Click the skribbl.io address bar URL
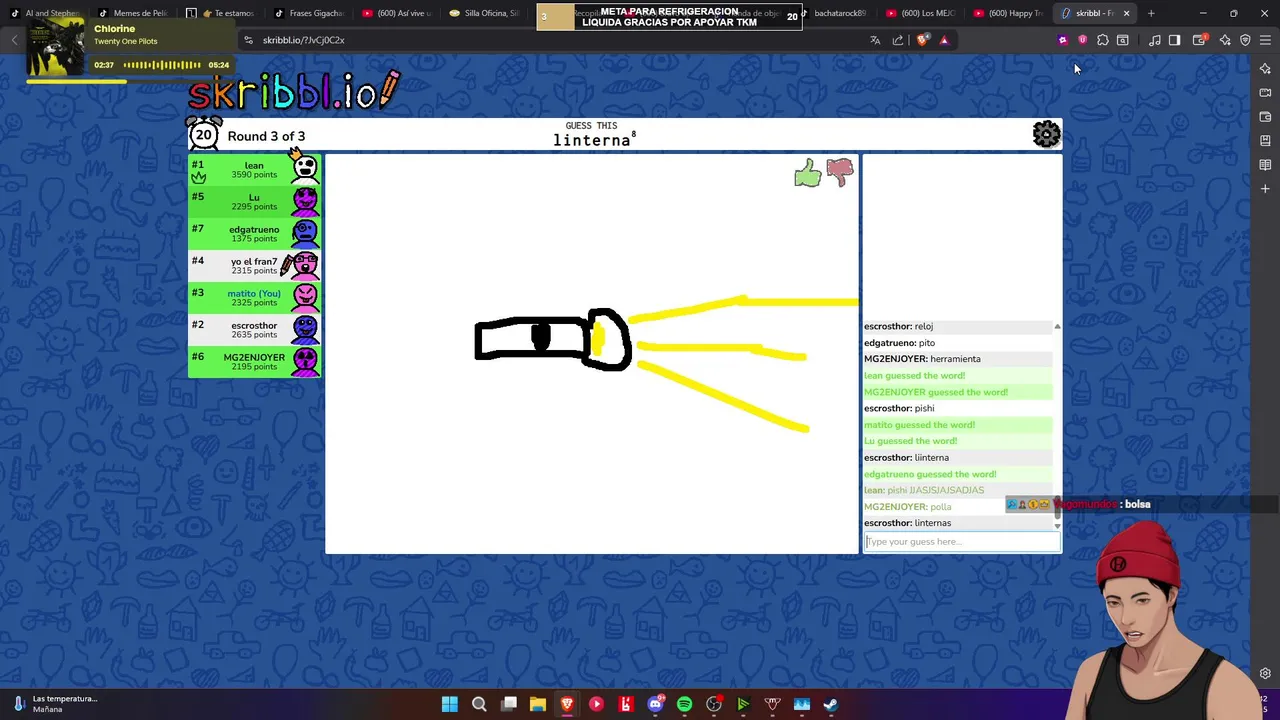 tap(303, 40)
